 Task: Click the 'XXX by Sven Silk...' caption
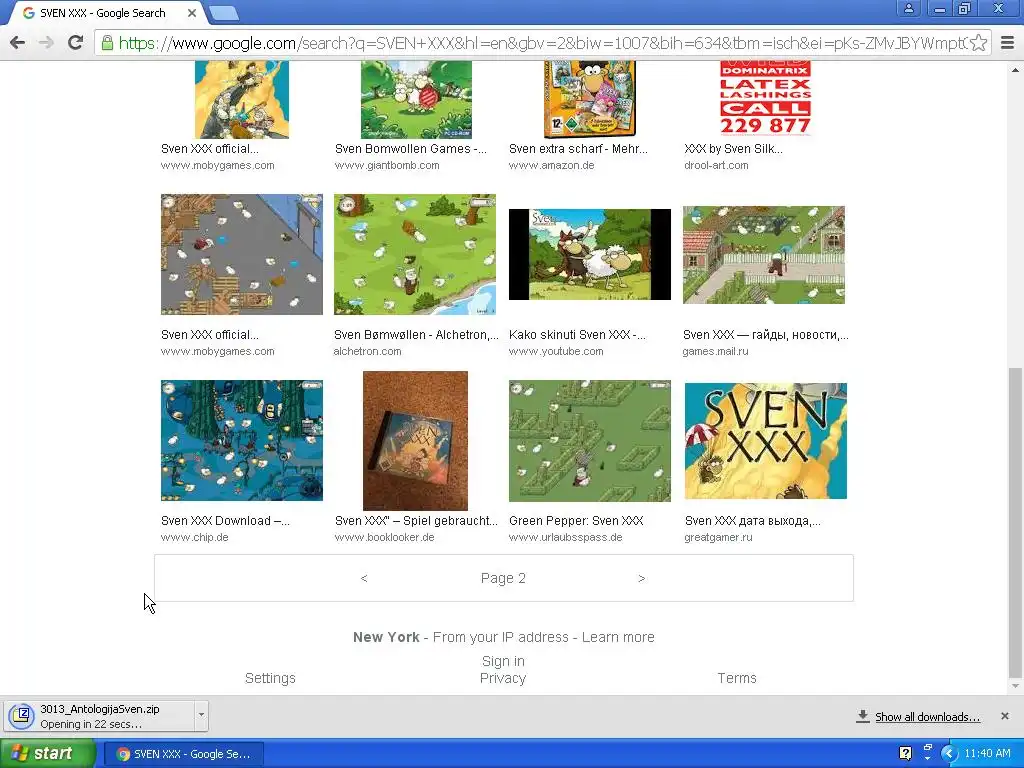(x=733, y=149)
